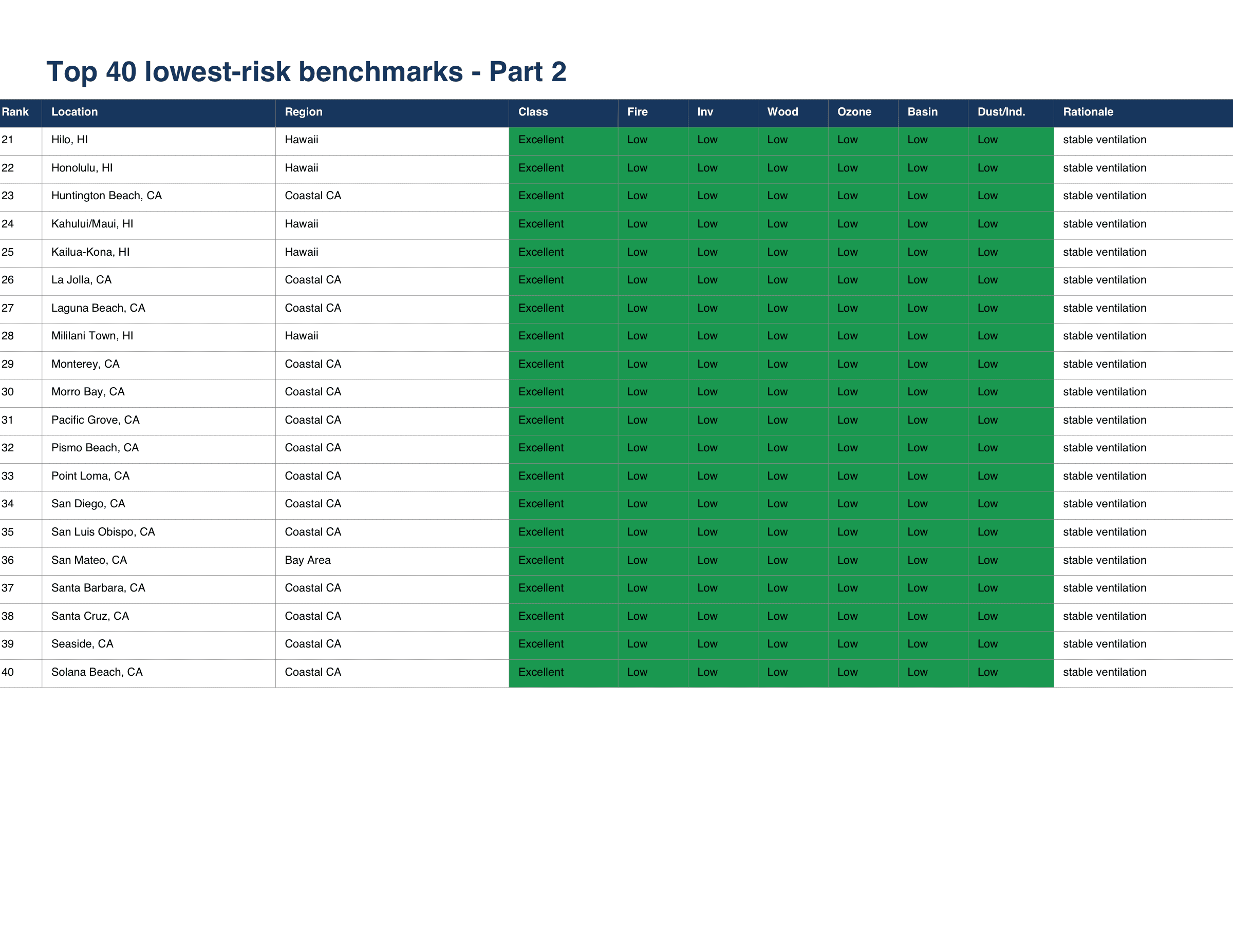Select the 'Laguna Beach, CA' cell
The image size is (1233, 952).
tap(159, 309)
